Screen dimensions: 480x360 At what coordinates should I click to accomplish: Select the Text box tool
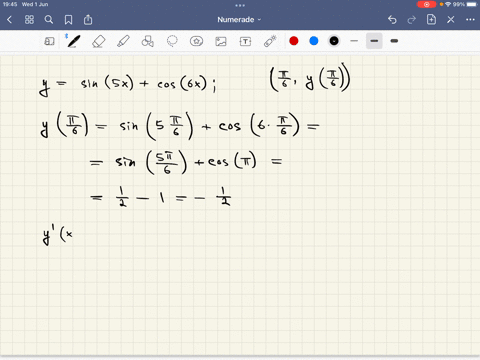[x=245, y=41]
